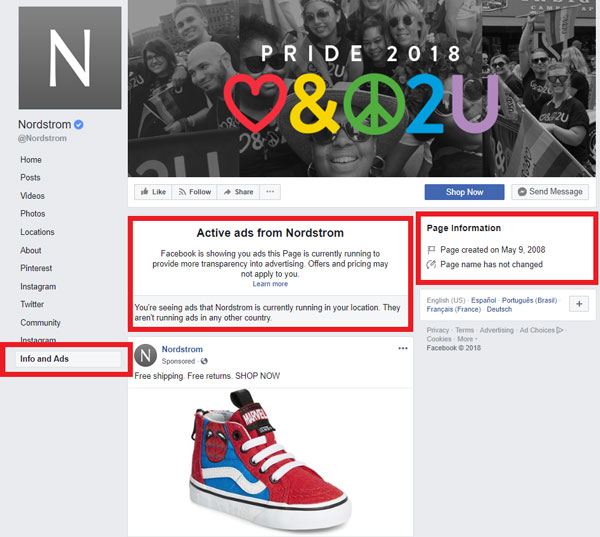The image size is (600, 537).
Task: Expand the More footer dropdown
Action: tap(467, 339)
